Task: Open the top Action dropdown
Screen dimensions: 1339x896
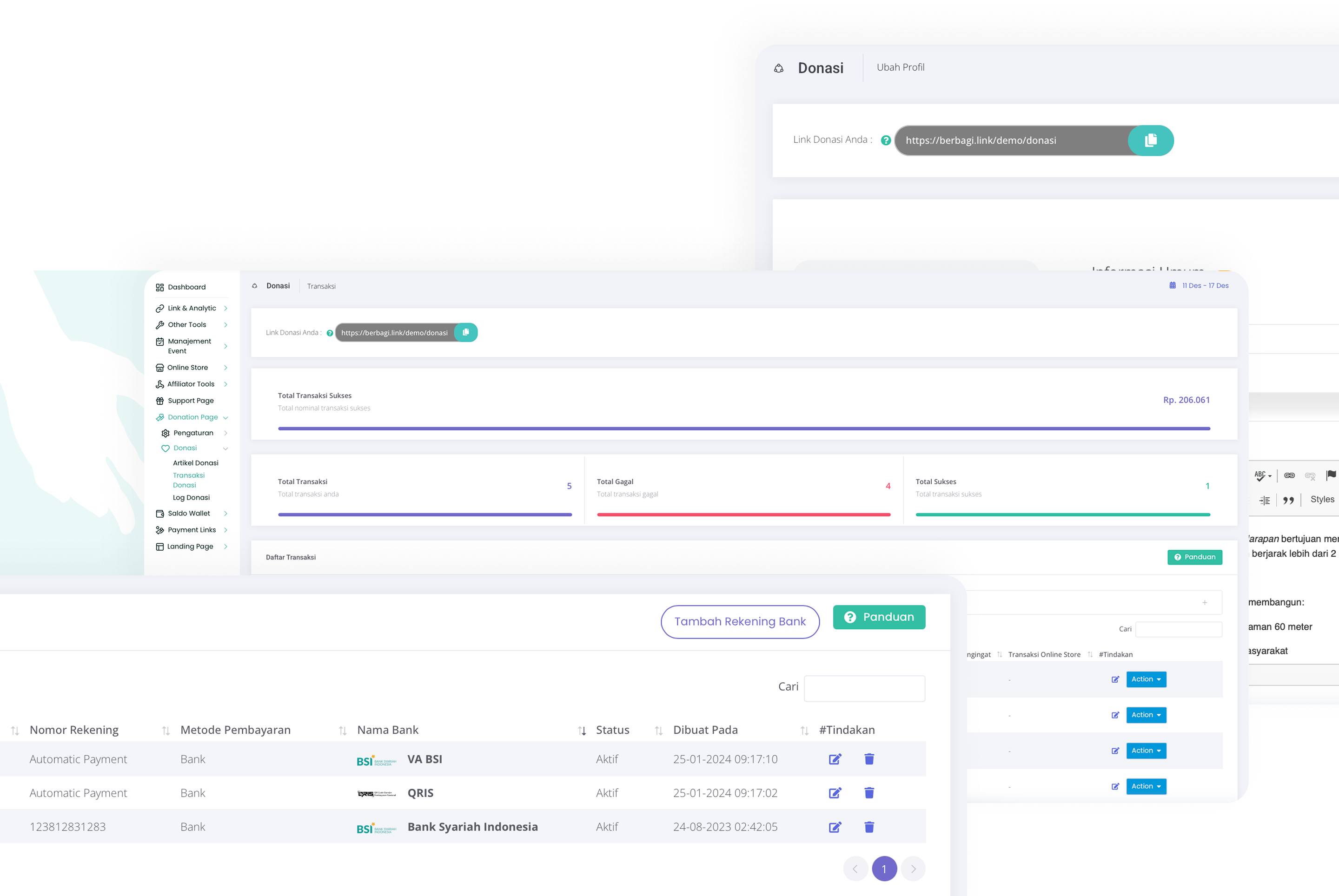Action: [x=1146, y=679]
